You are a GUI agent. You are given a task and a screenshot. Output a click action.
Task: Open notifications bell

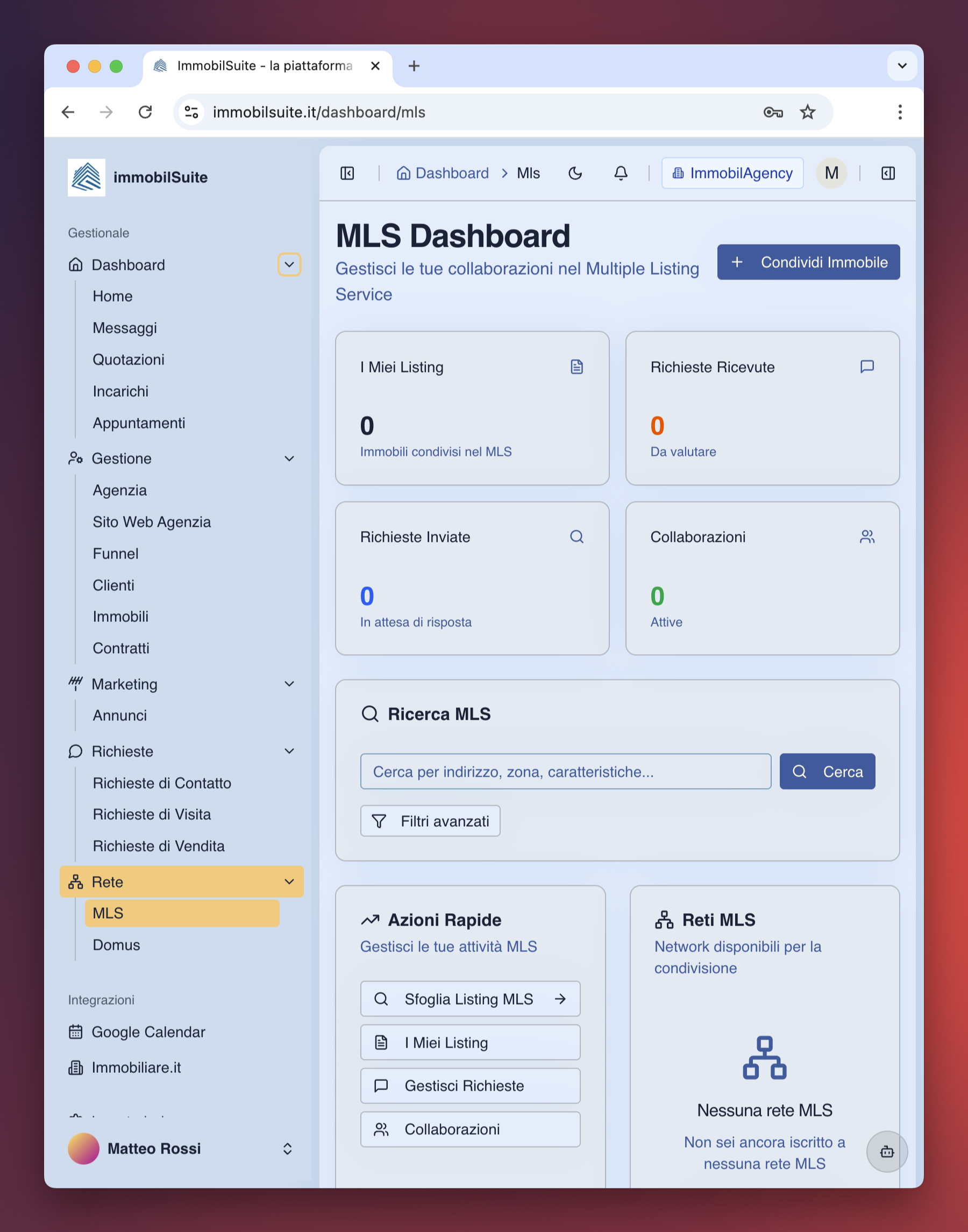click(621, 173)
